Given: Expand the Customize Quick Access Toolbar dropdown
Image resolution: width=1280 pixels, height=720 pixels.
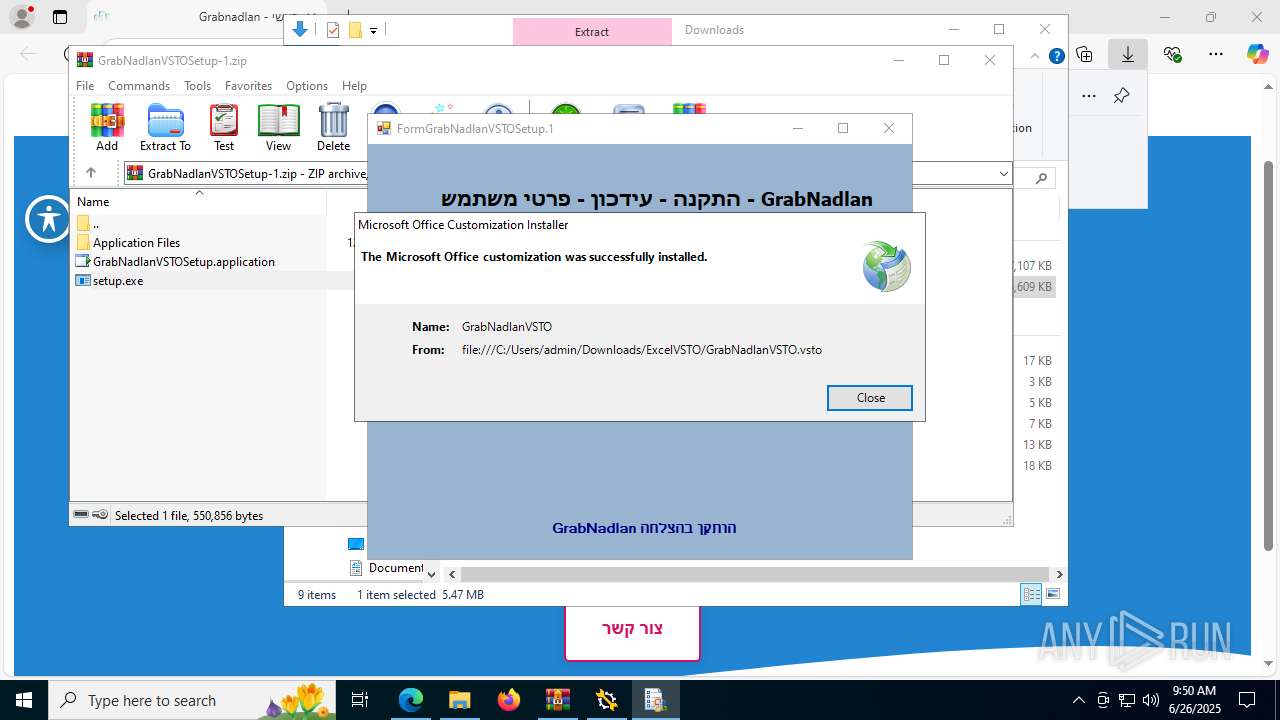Looking at the screenshot, I should coord(373,31).
